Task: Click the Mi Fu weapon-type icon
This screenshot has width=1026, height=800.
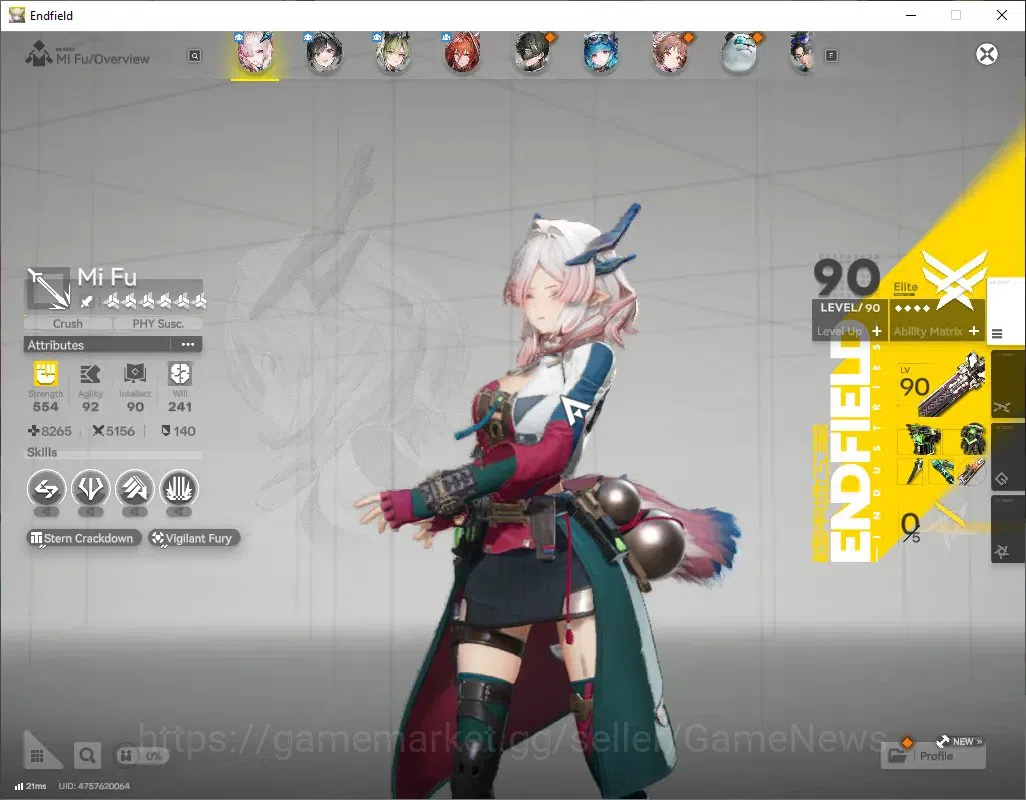Action: pos(48,288)
